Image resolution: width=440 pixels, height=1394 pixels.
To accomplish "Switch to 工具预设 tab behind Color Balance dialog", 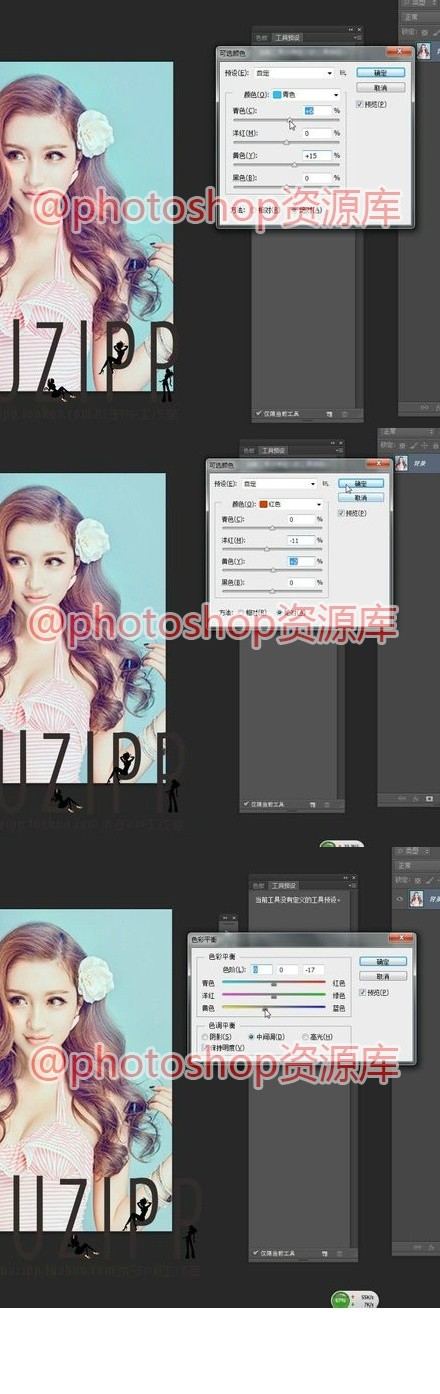I will point(285,885).
